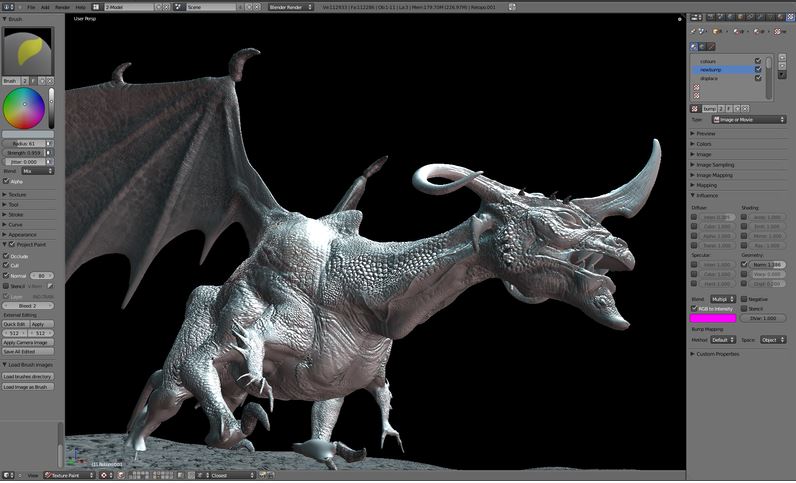Image resolution: width=796 pixels, height=483 pixels.
Task: Open the bump Method Default dropdown
Action: 723,340
